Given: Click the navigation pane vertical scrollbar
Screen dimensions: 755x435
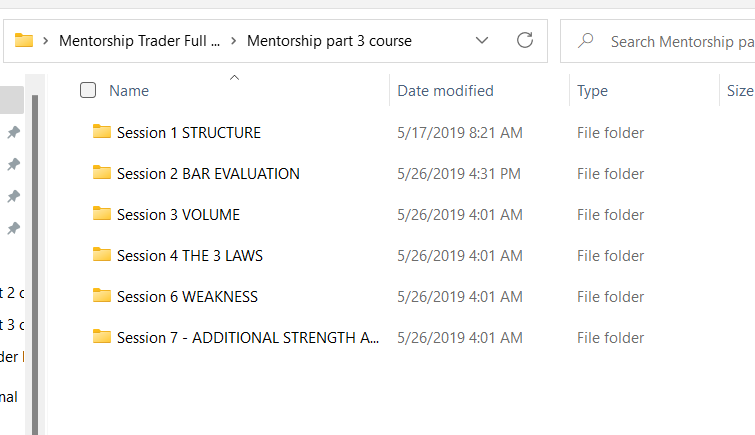Looking at the screenshot, I should [x=35, y=250].
